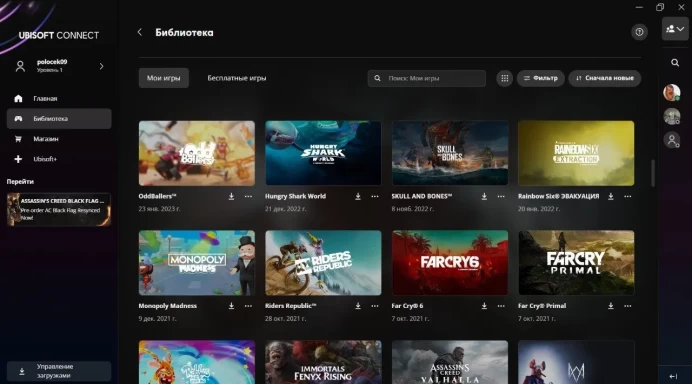
Task: Click the add friend person icon
Action: [x=672, y=140]
